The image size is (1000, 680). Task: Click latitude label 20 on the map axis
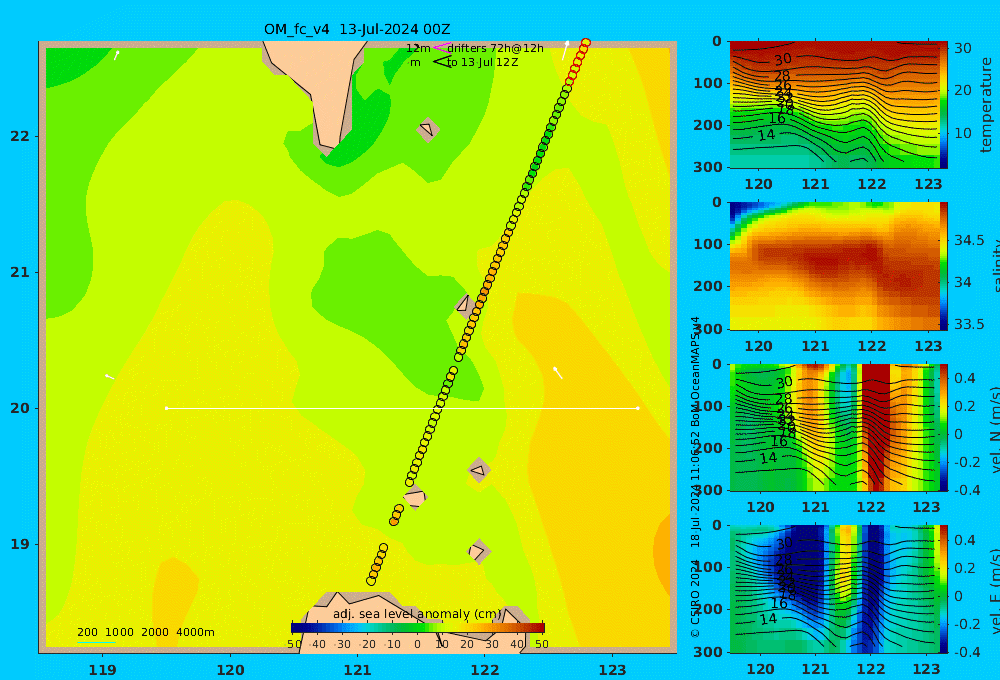click(x=20, y=408)
